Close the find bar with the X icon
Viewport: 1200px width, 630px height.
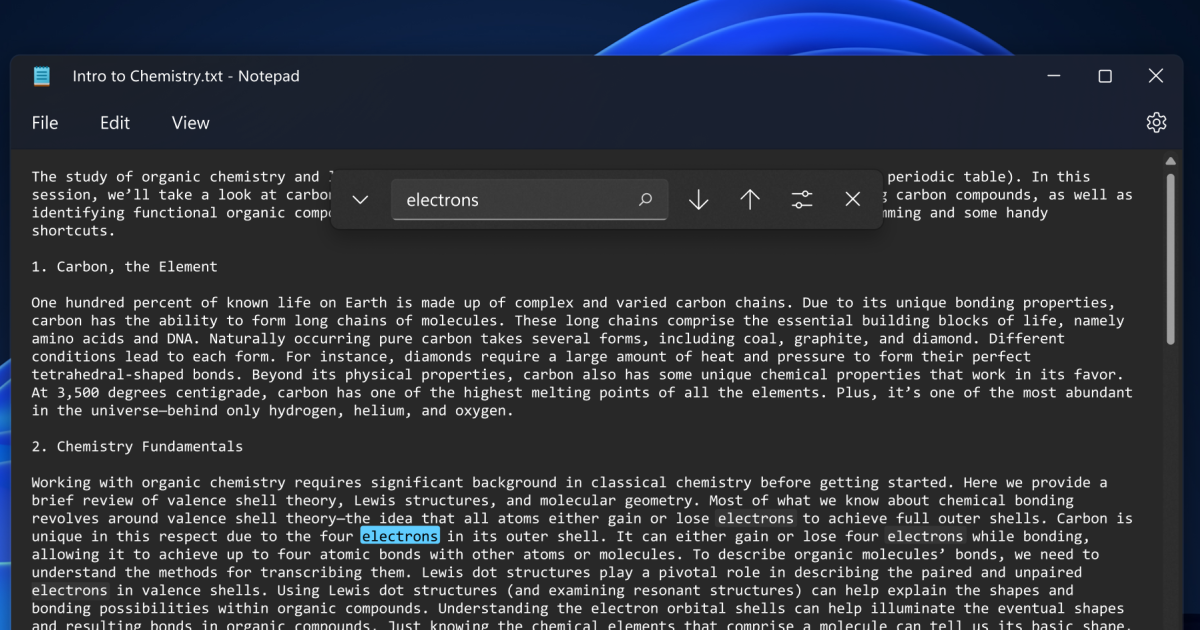click(853, 199)
